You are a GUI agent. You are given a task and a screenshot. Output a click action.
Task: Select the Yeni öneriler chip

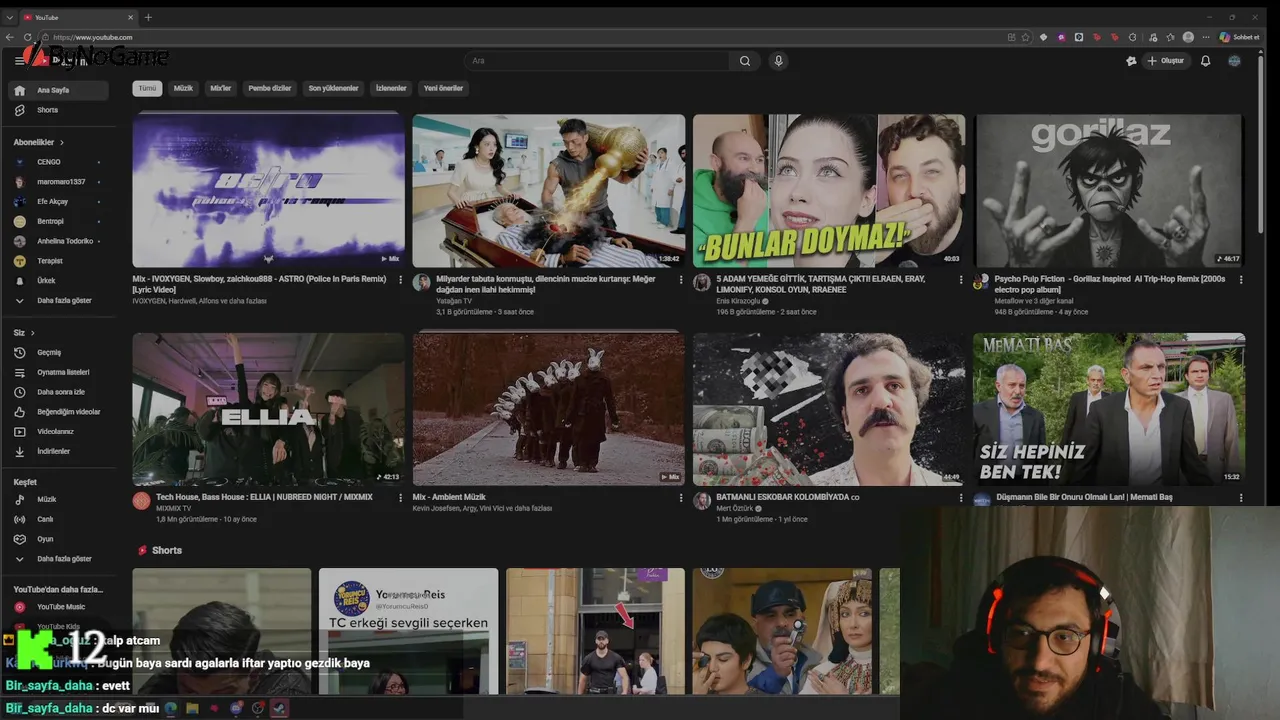click(x=443, y=88)
